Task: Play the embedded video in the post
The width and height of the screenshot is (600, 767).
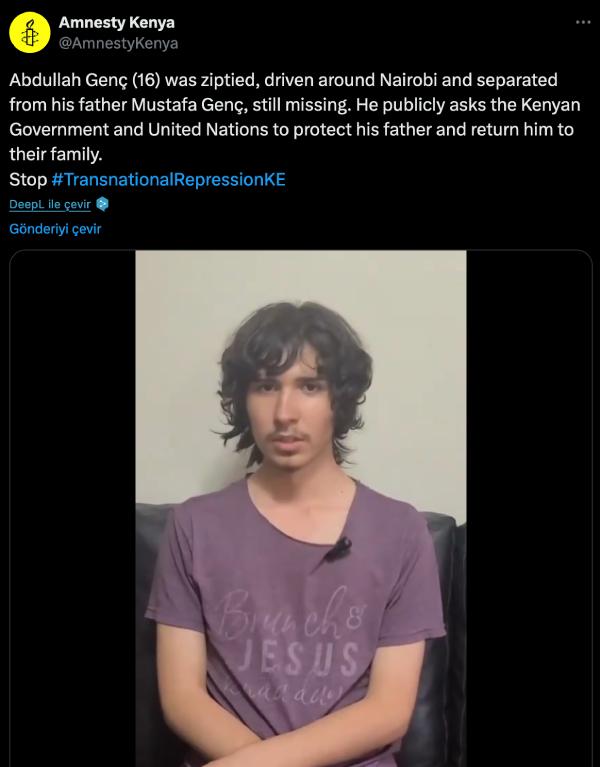Action: point(301,508)
